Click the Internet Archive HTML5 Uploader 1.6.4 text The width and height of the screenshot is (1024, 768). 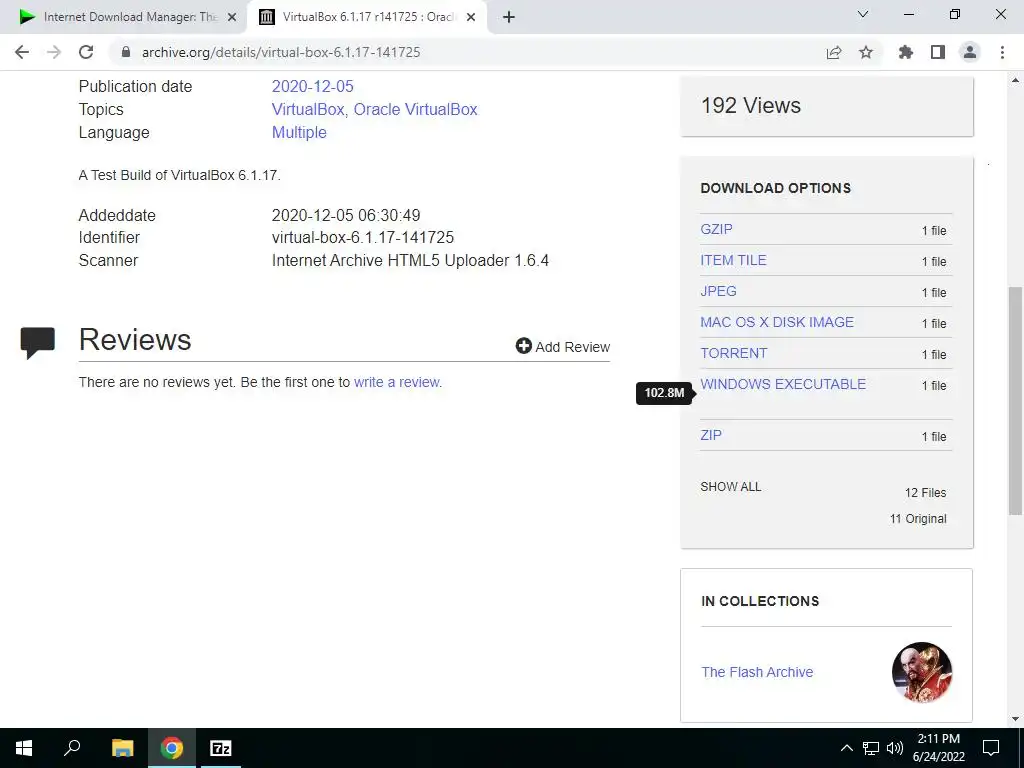coord(410,260)
